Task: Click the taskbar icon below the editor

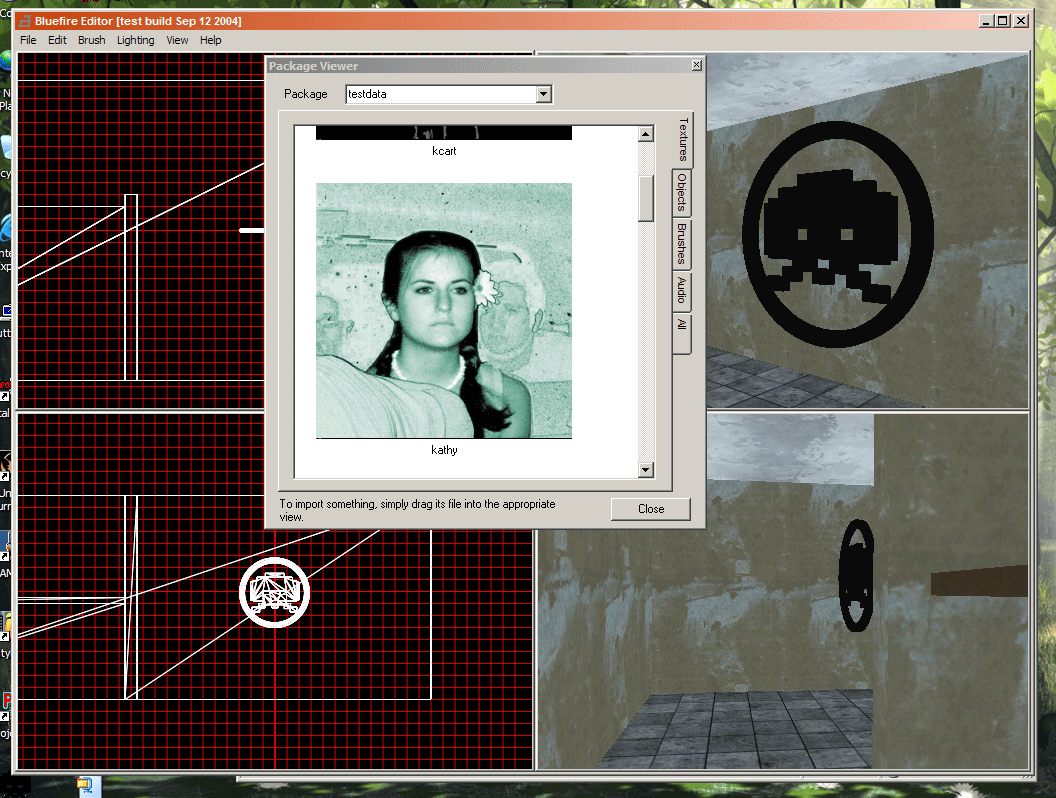Action: click(x=86, y=786)
